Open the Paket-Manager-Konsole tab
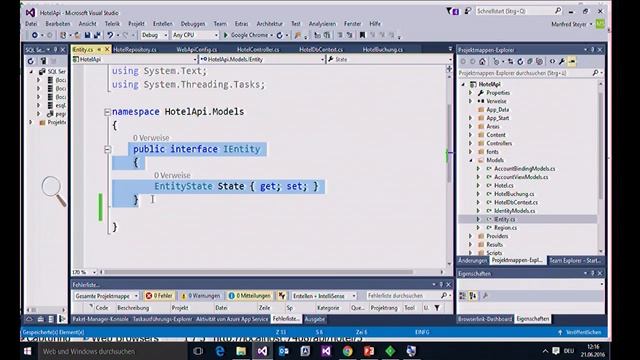 (100, 320)
